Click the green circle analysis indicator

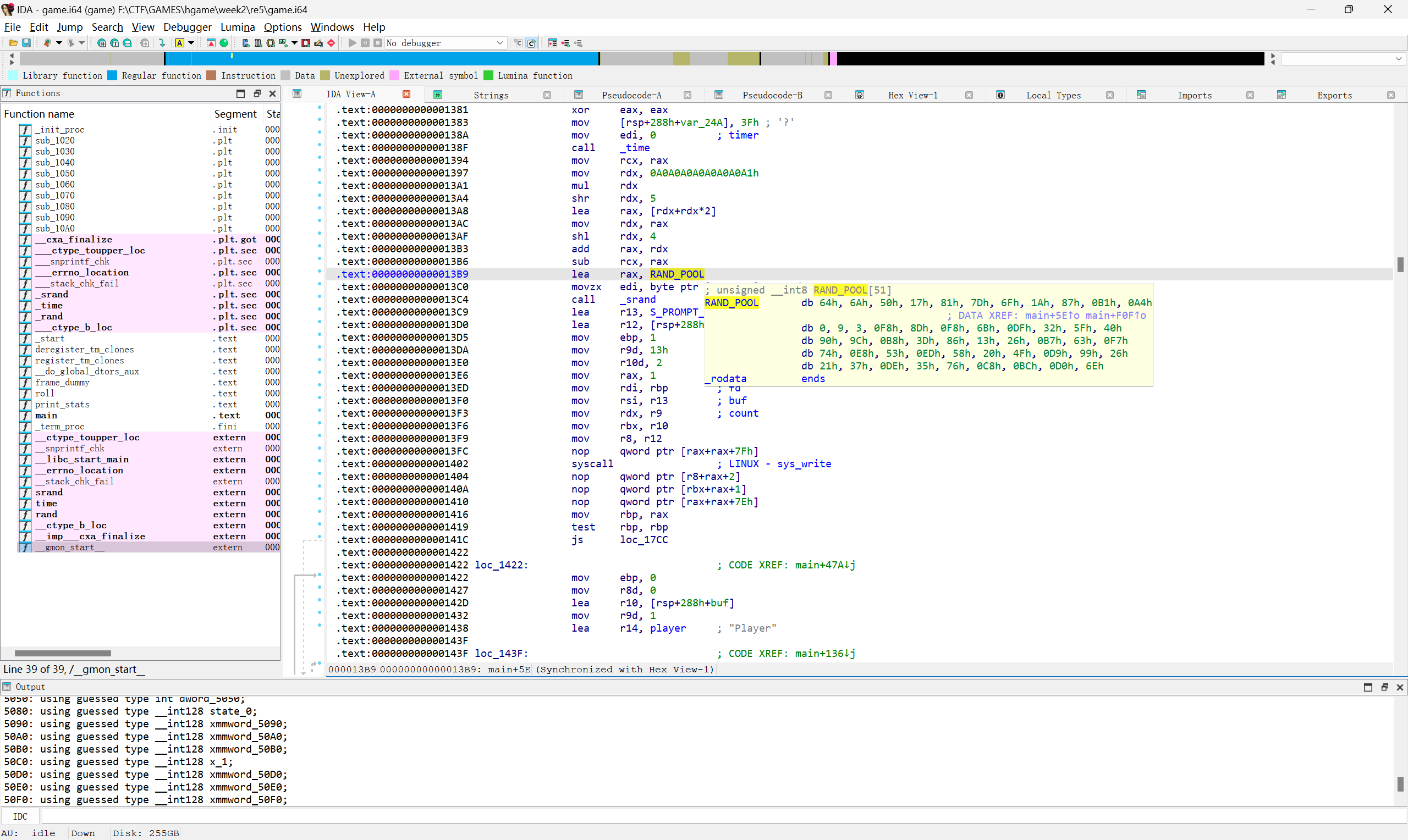[224, 43]
